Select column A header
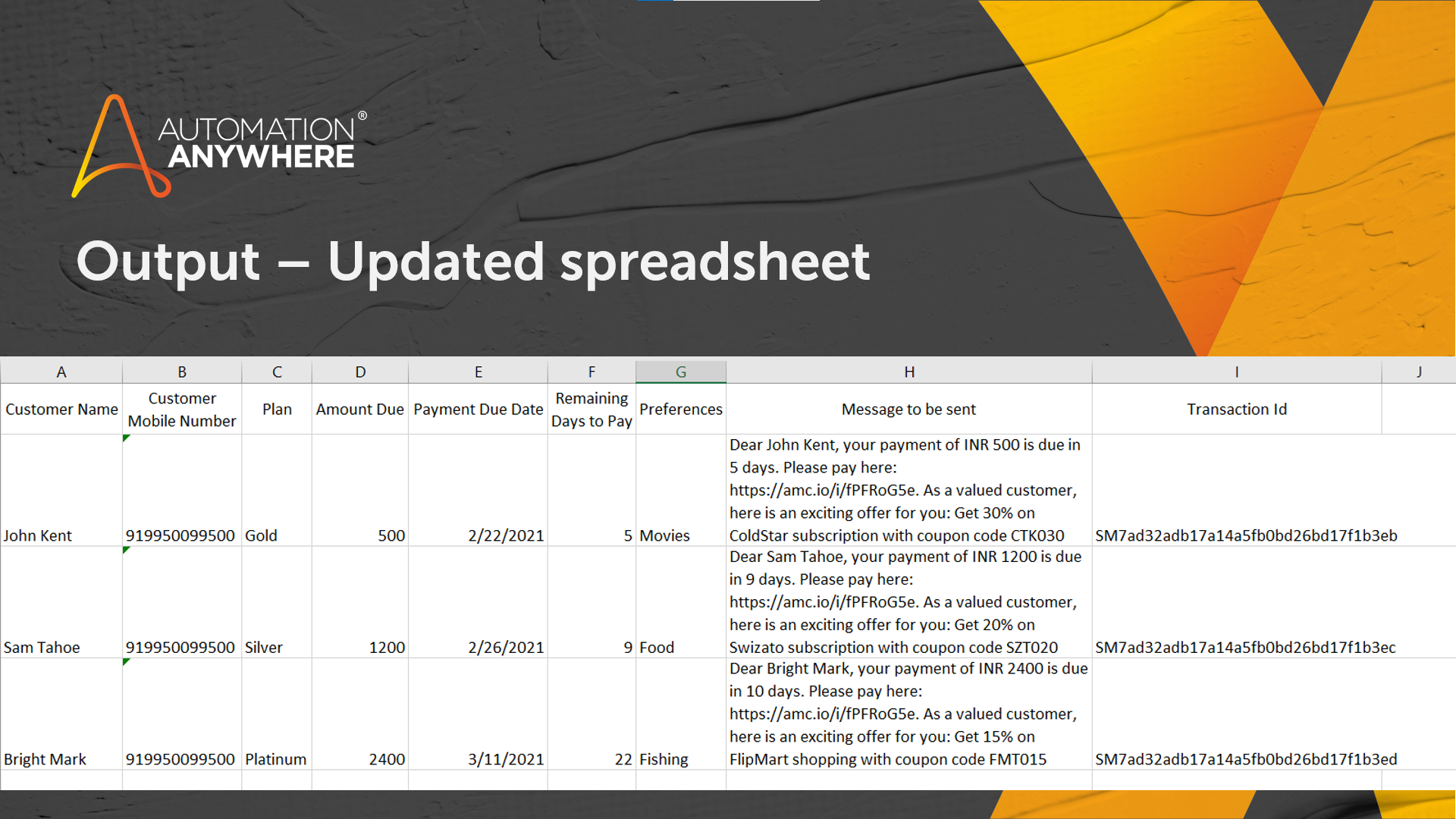Viewport: 1456px width, 819px height. [61, 372]
